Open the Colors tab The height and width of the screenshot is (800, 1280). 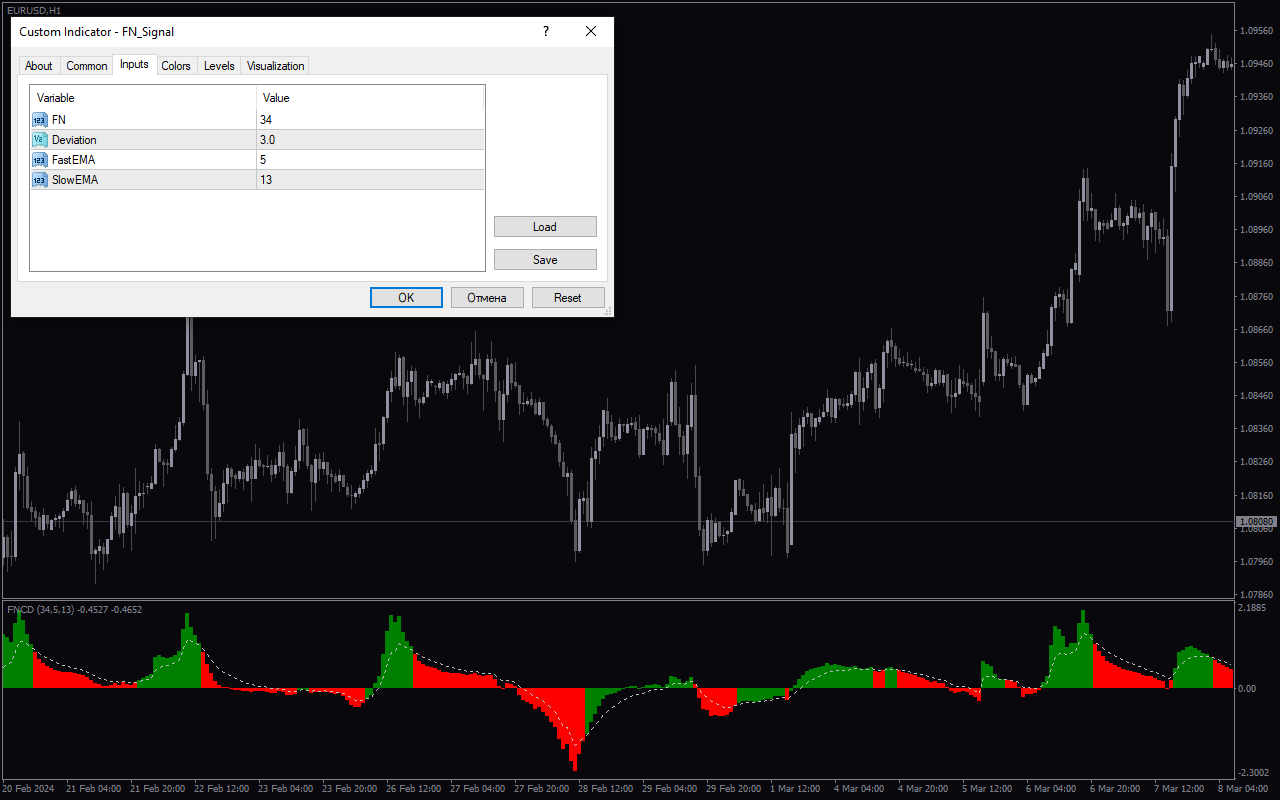pos(176,66)
